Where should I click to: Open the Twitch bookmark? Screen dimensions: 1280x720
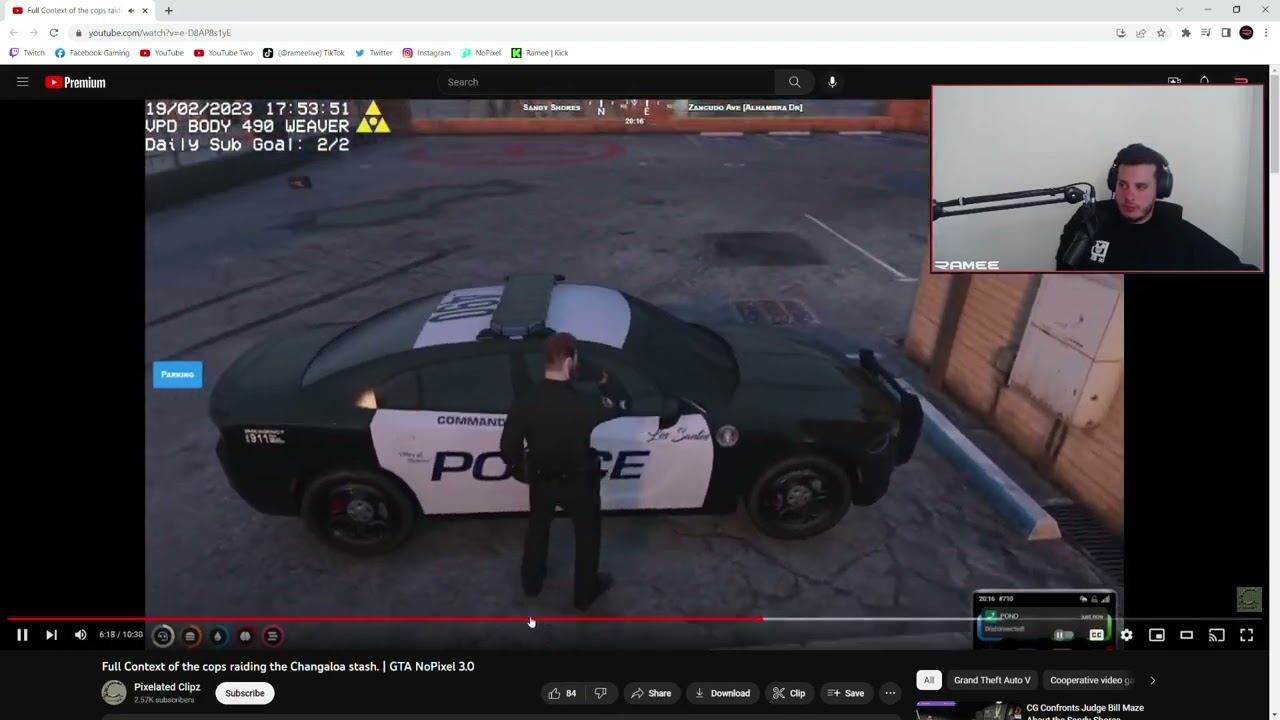point(27,53)
